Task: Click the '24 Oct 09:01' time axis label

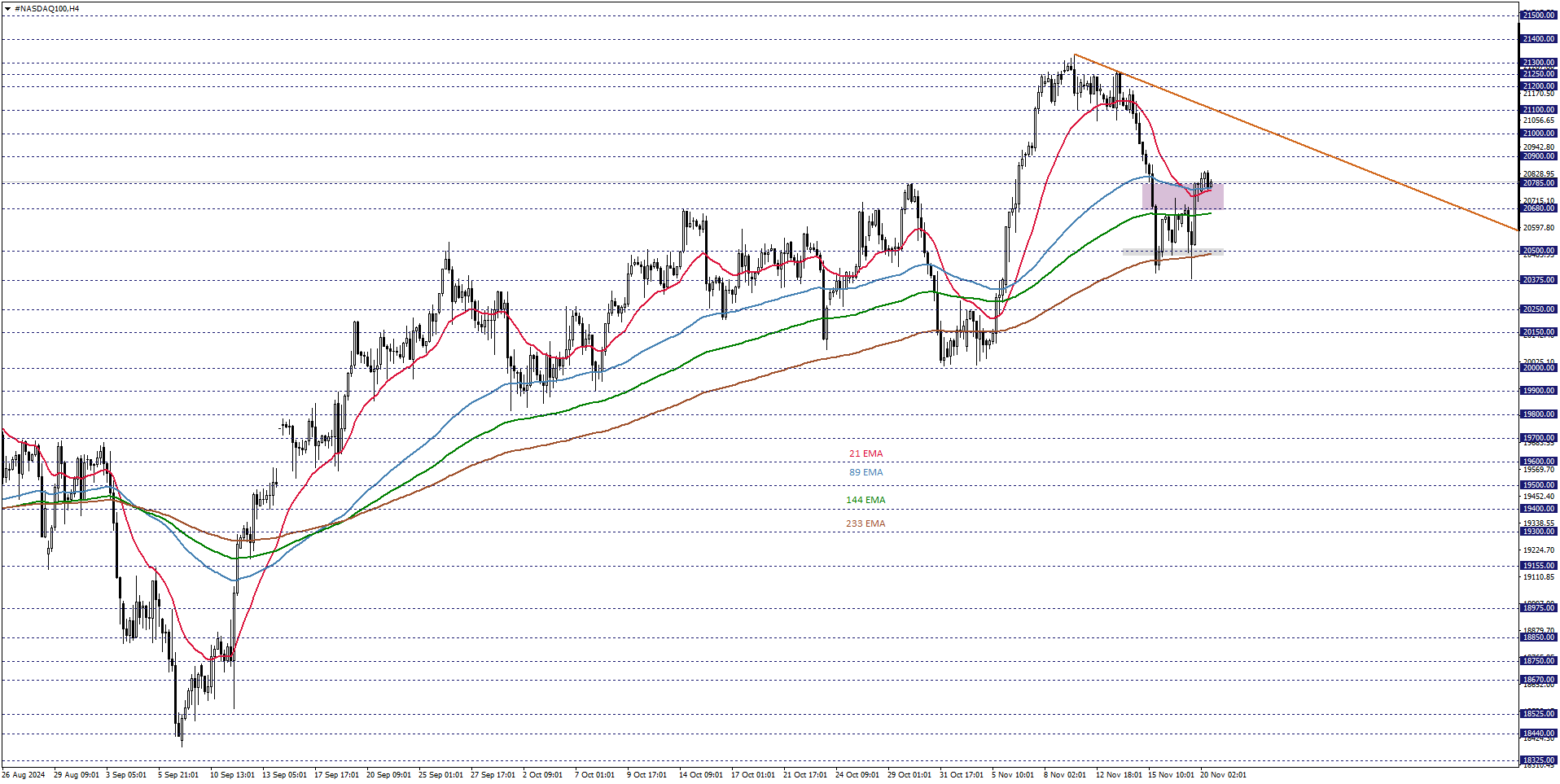Action: point(857,775)
